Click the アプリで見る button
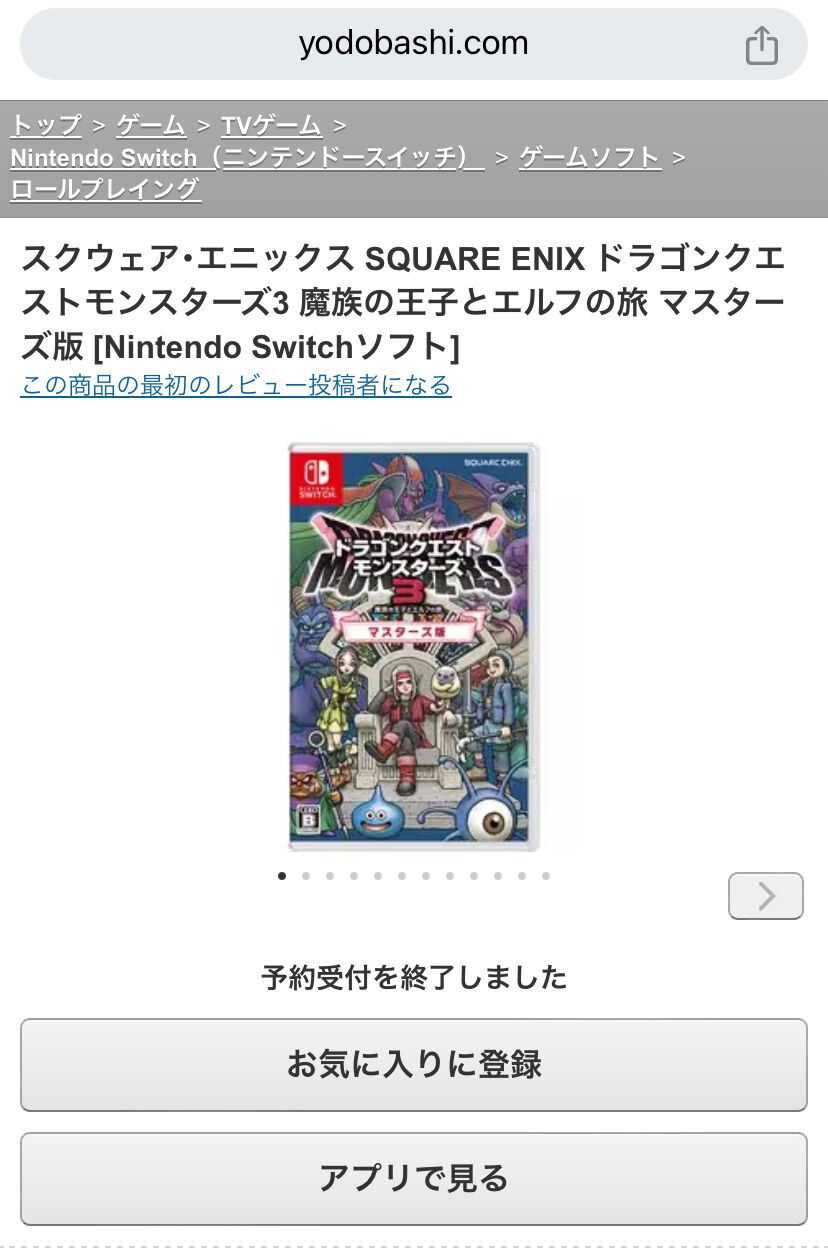Viewport: 828px width, 1256px height. coord(414,1179)
